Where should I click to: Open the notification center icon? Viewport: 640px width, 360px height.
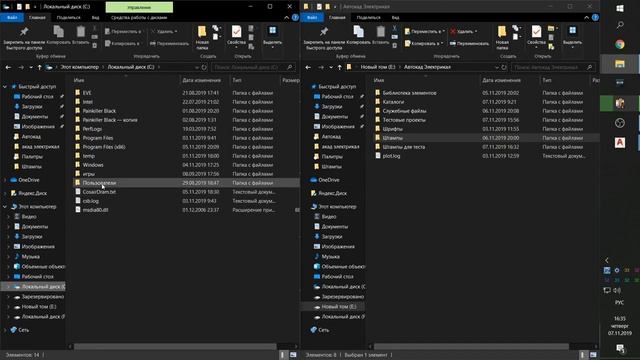(x=620, y=348)
